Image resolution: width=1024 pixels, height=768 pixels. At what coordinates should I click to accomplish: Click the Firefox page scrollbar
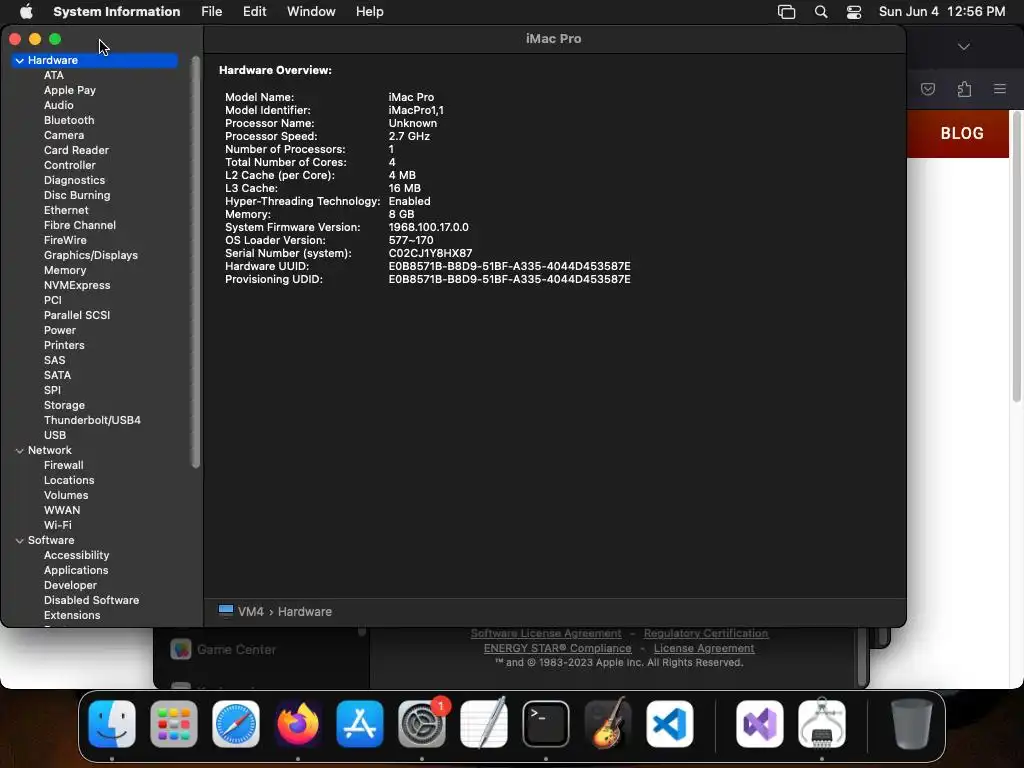pos(1017,256)
